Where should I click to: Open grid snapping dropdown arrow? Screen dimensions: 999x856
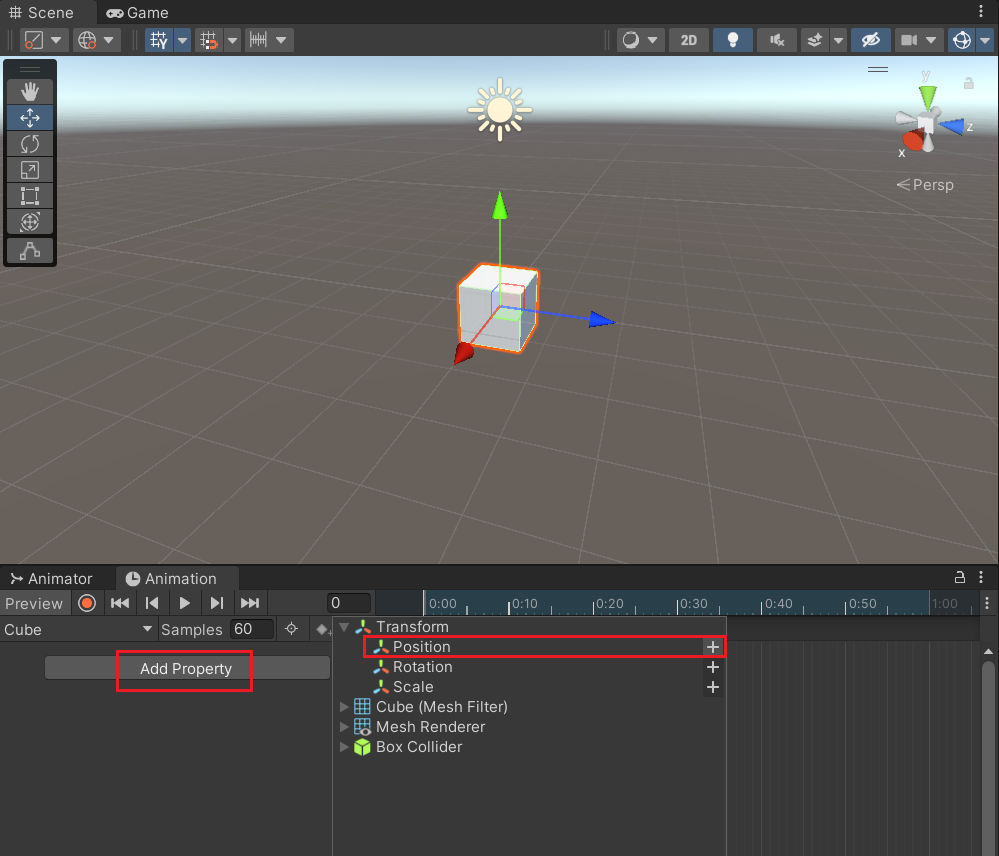233,40
